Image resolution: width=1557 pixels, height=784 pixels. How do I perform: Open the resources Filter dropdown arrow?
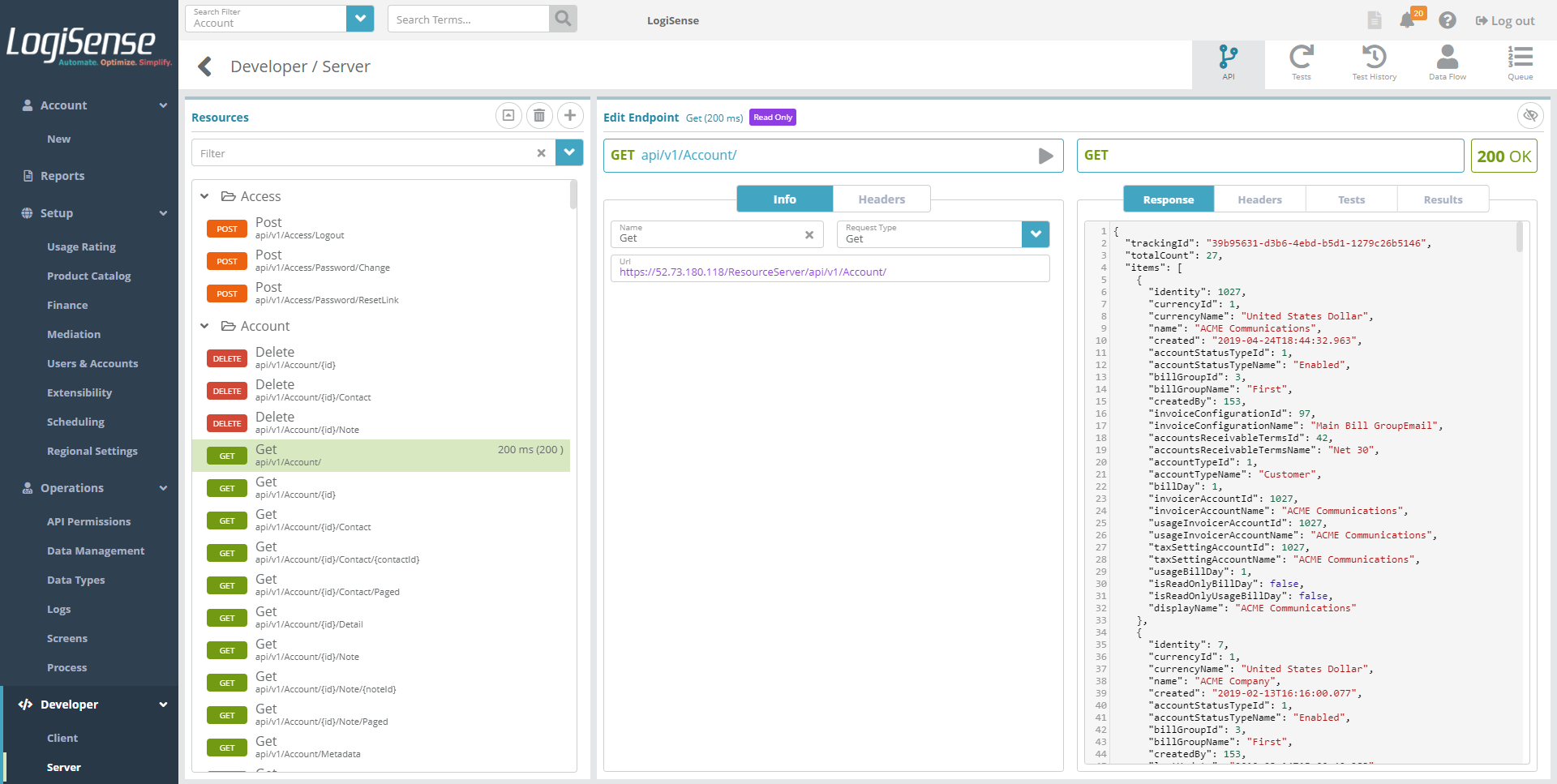coord(569,152)
